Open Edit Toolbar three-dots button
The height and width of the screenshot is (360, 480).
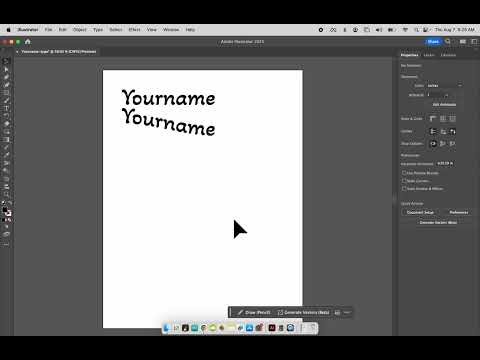6,245
